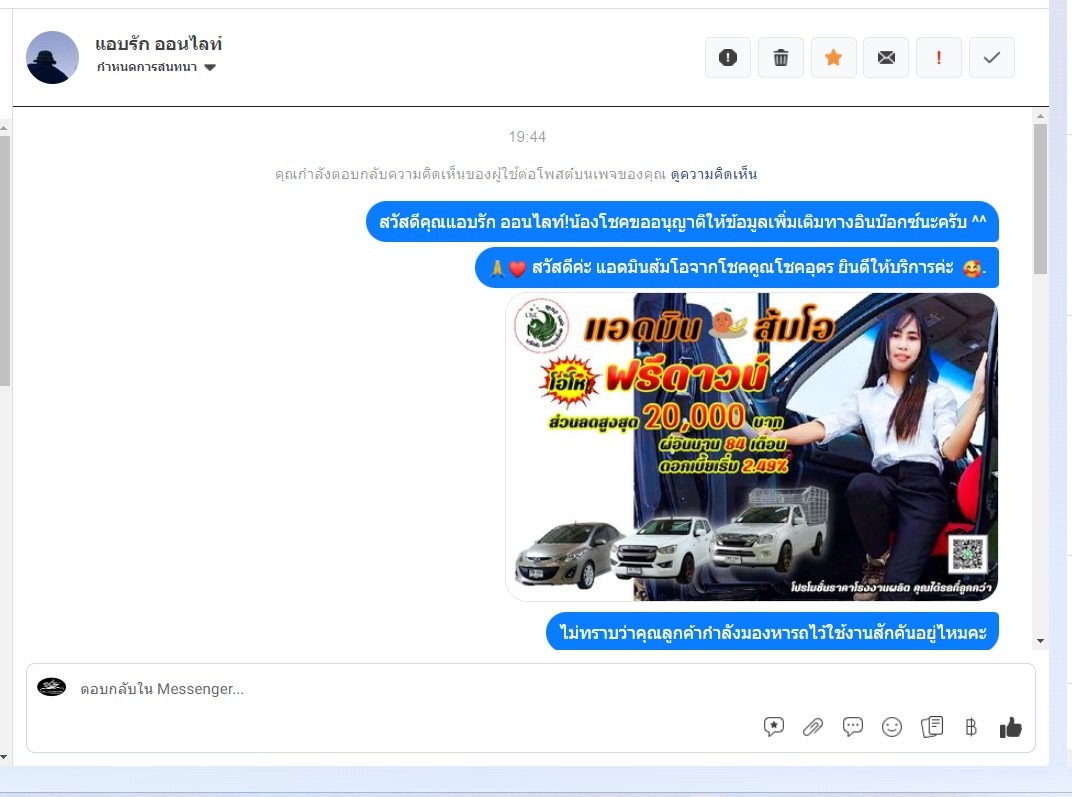Image resolution: width=1072 pixels, height=797 pixels.
Task: Open contact name แอบรัก ออนไลท์
Action: (x=158, y=45)
